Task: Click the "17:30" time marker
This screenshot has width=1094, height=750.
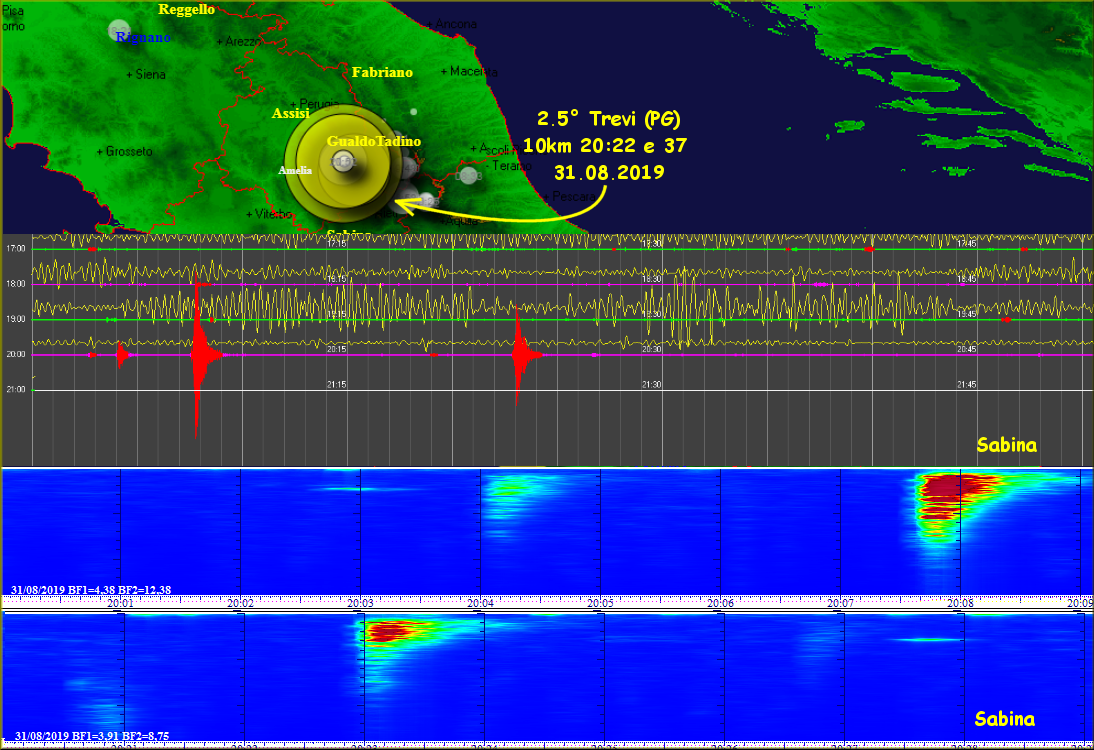Action: point(652,243)
